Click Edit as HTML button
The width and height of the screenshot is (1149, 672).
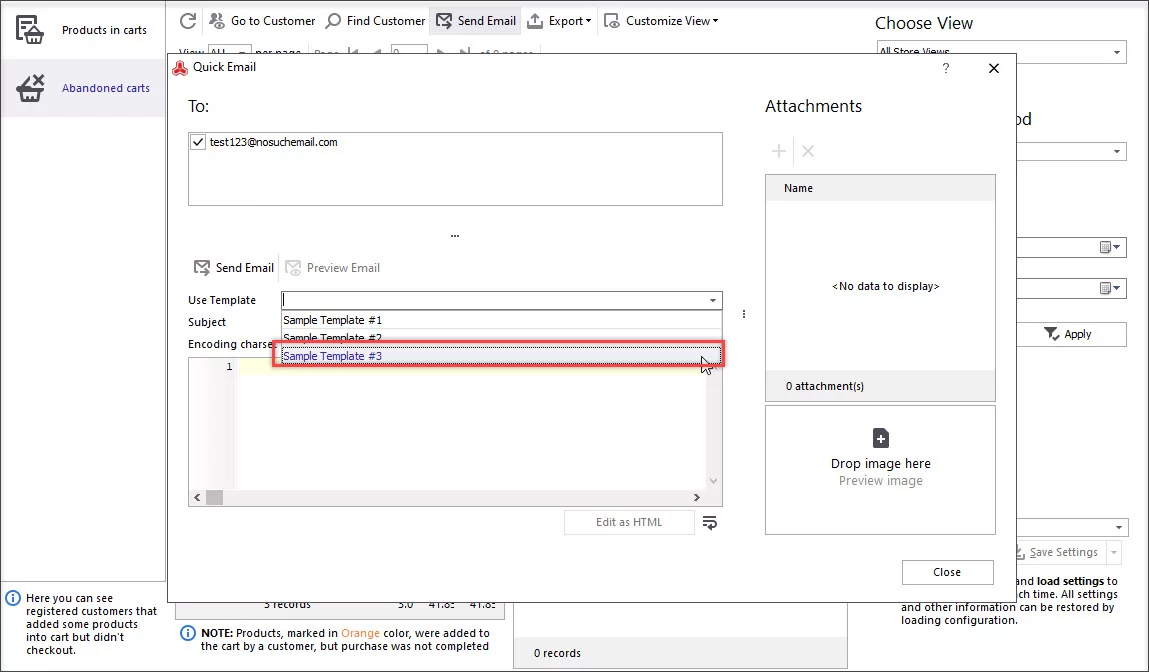coord(629,522)
